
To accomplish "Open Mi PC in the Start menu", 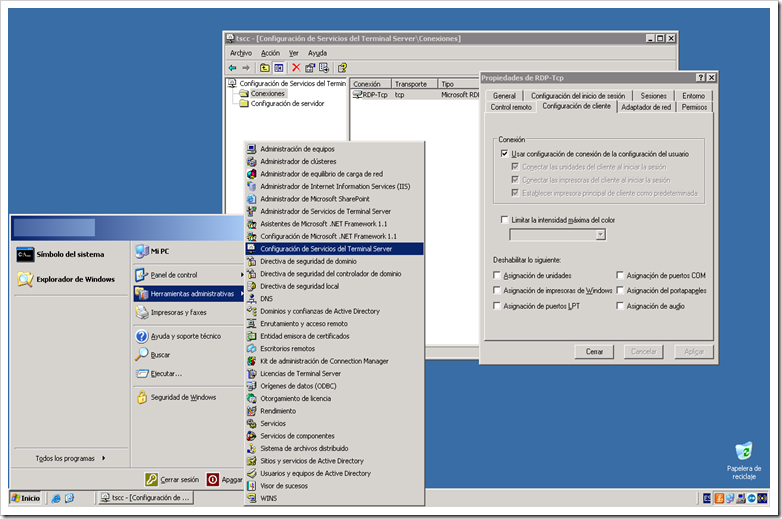I will (x=152, y=251).
